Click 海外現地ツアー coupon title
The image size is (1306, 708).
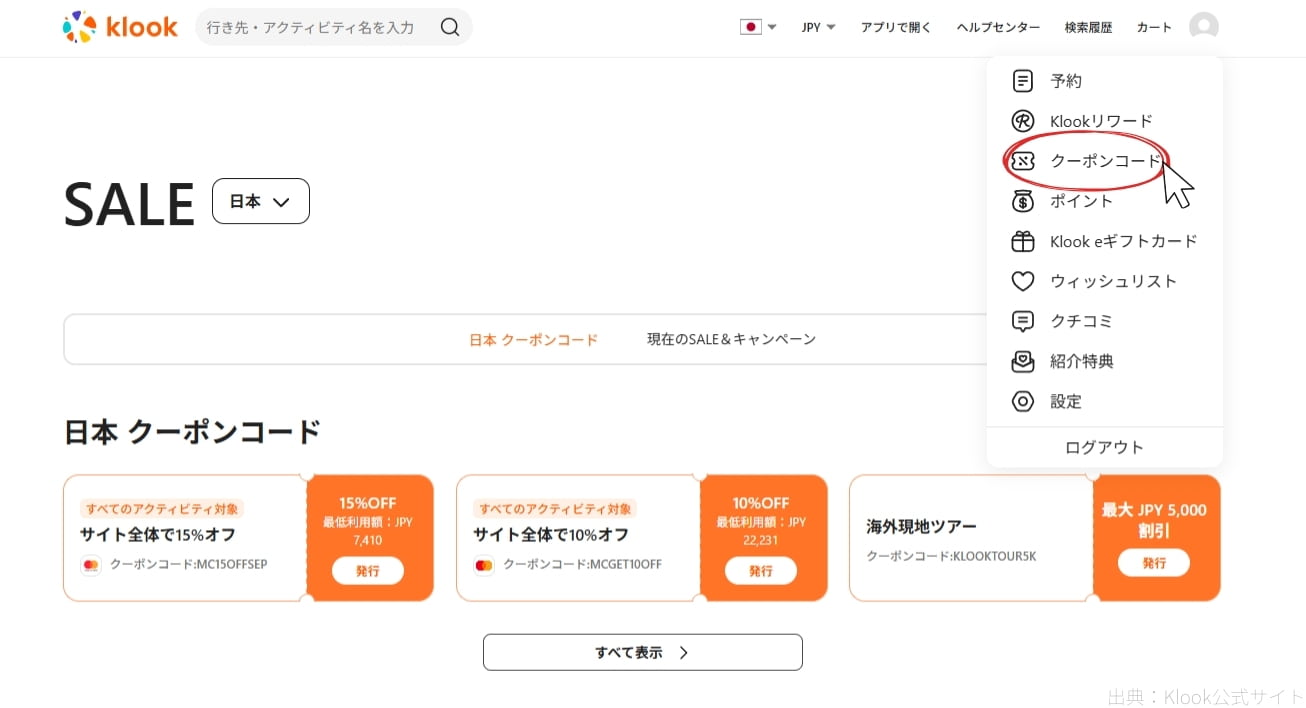(921, 526)
